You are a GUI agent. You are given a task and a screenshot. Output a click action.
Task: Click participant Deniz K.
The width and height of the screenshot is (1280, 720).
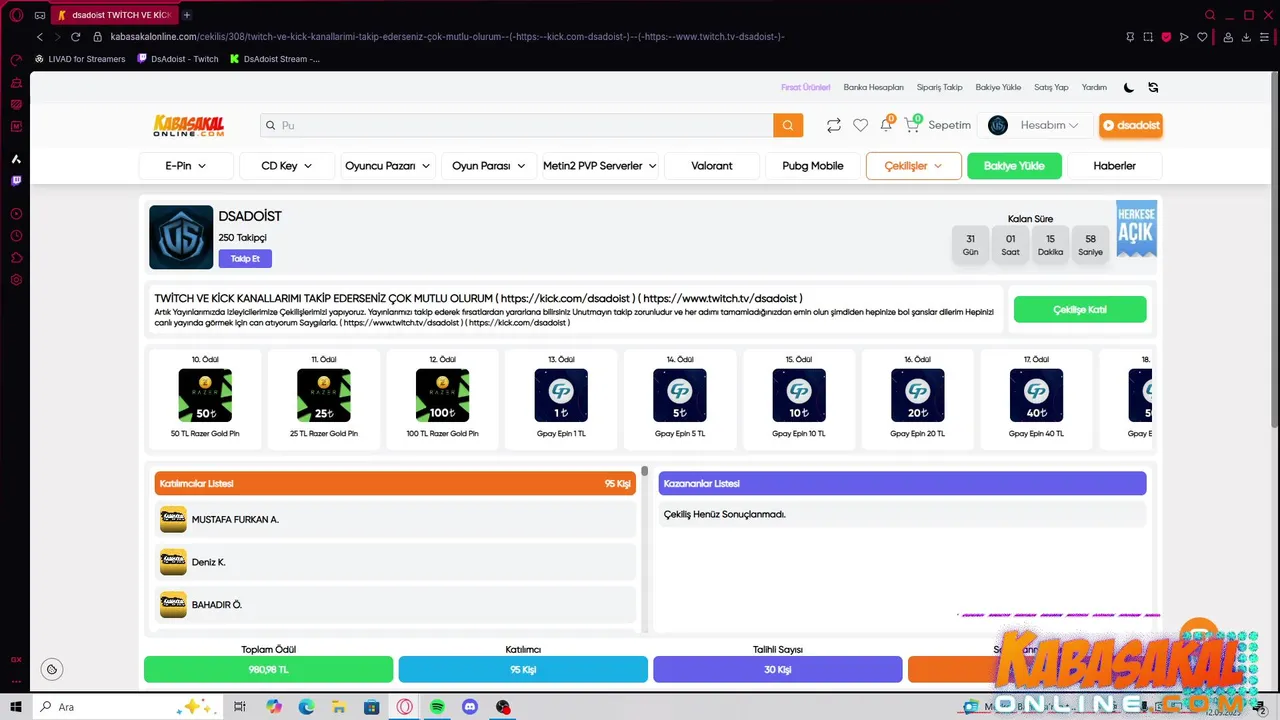(395, 562)
